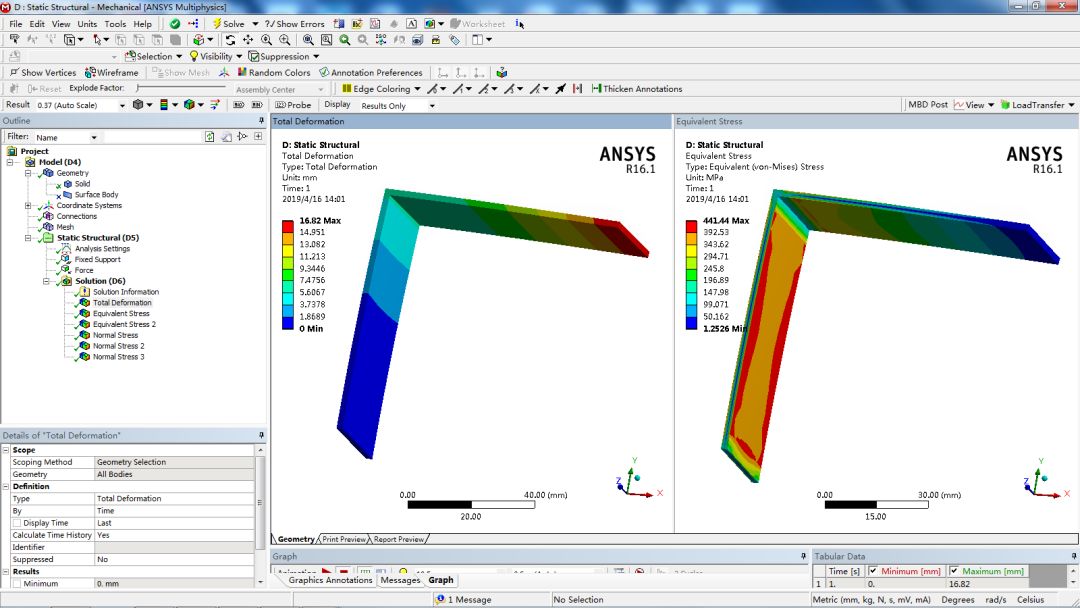Click the red swatch in deformation legend

(288, 226)
